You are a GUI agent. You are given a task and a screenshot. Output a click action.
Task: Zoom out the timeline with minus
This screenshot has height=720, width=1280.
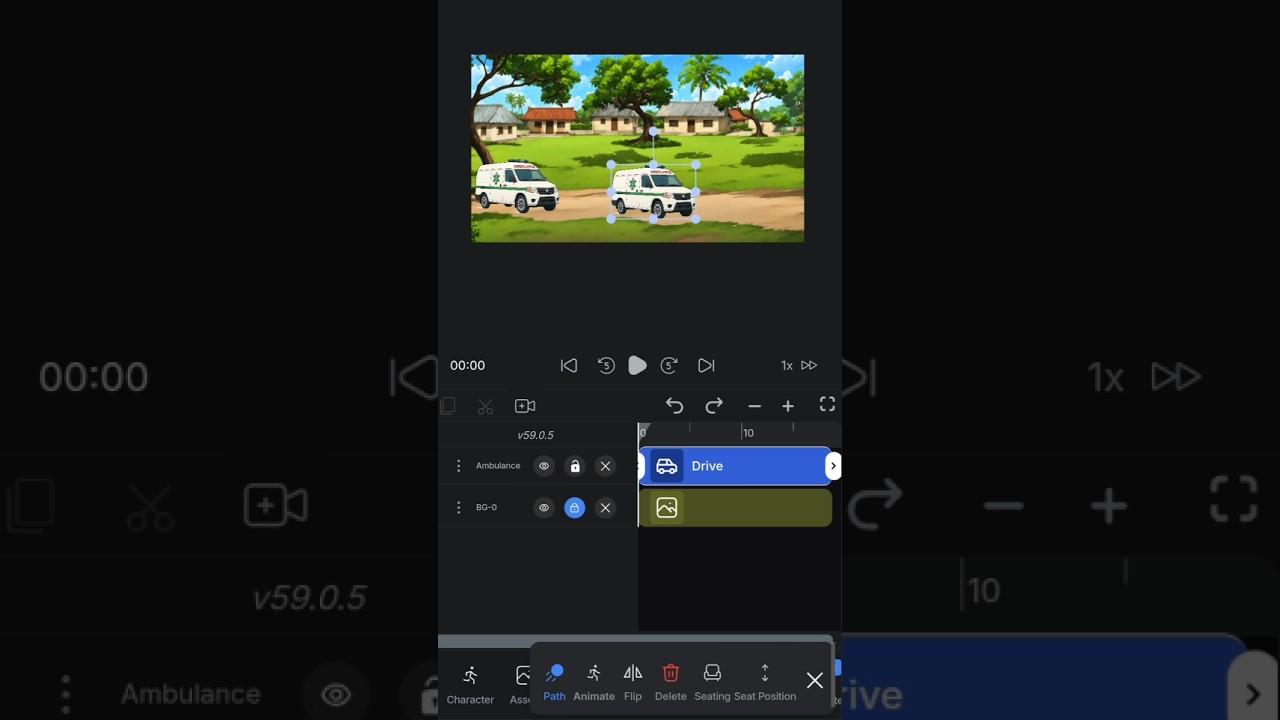point(755,406)
